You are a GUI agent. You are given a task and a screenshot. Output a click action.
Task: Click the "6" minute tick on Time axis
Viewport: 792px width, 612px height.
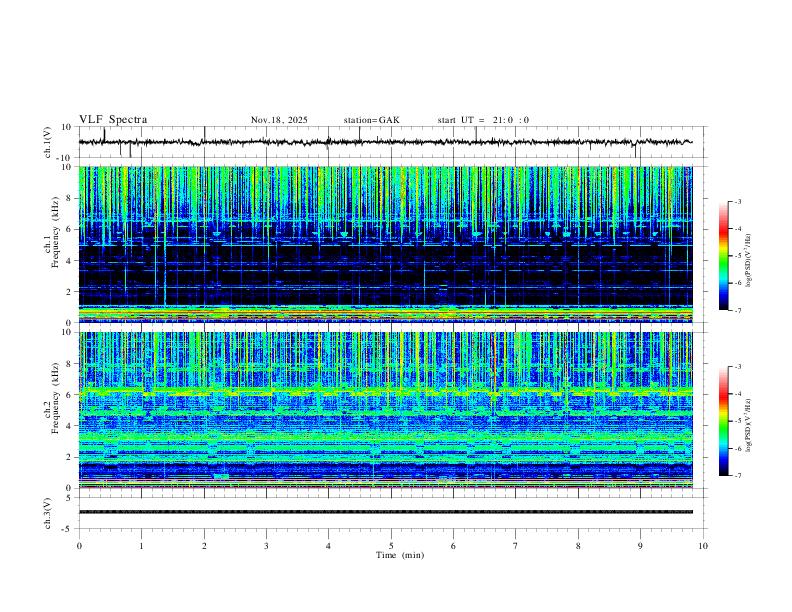[453, 546]
